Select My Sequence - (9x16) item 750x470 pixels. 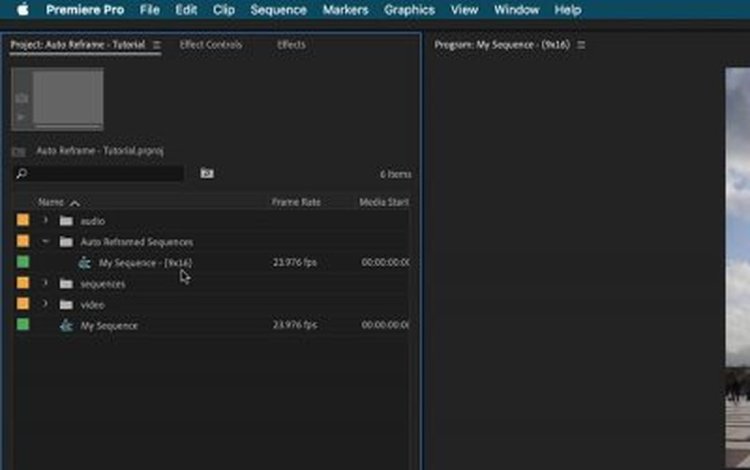(x=145, y=262)
